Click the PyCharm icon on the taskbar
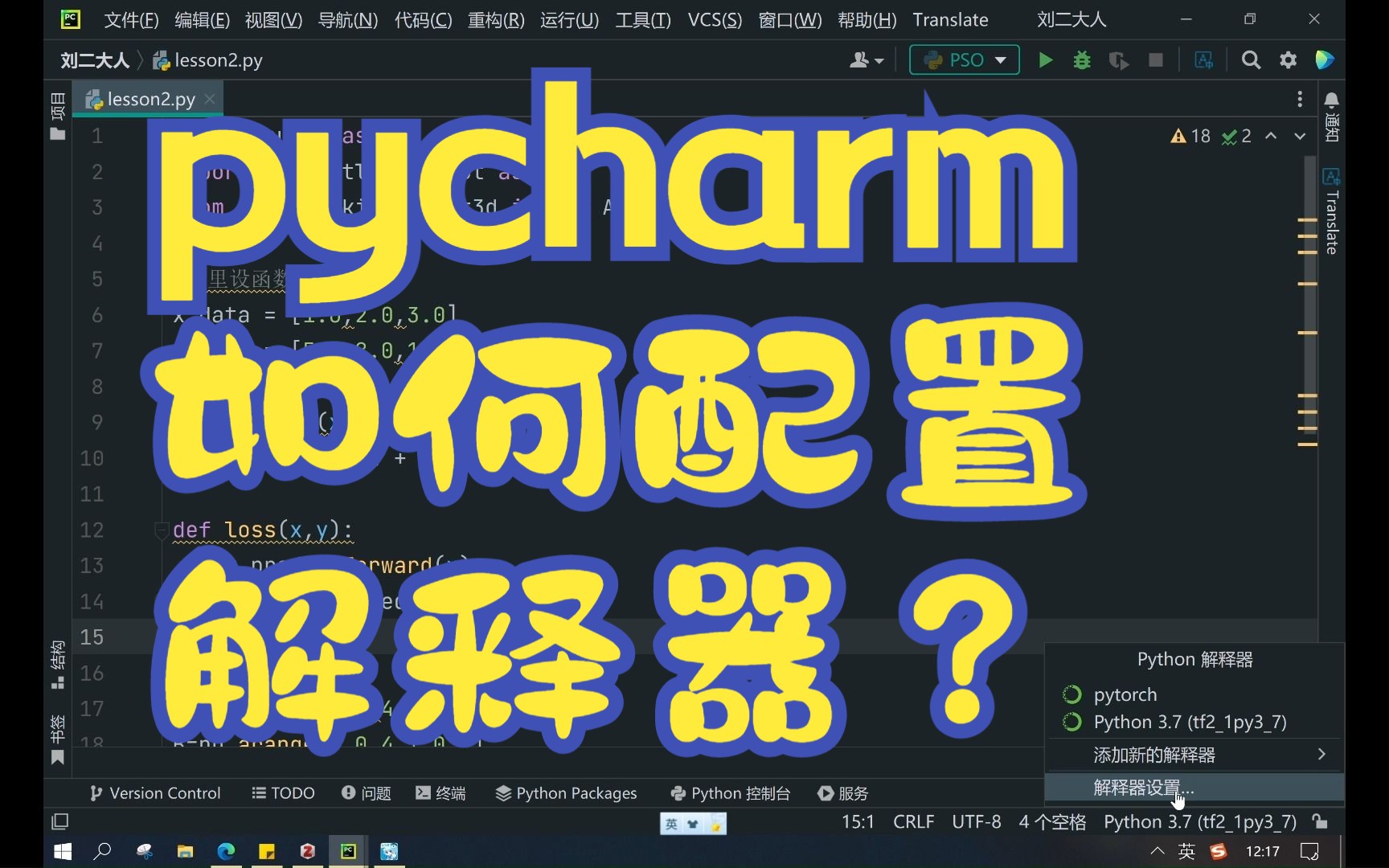 tap(348, 851)
